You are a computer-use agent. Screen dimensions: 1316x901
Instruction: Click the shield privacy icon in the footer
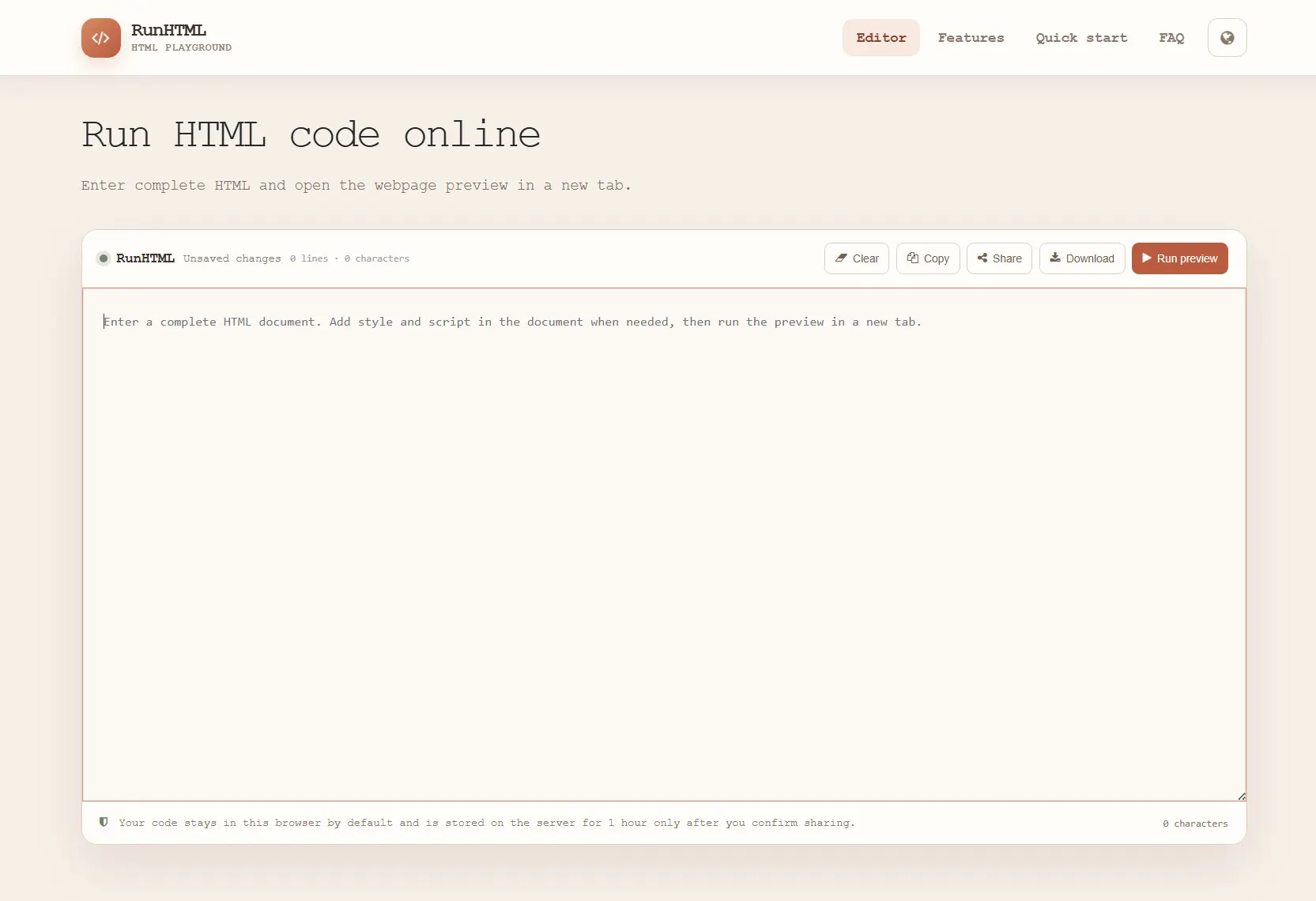(104, 823)
